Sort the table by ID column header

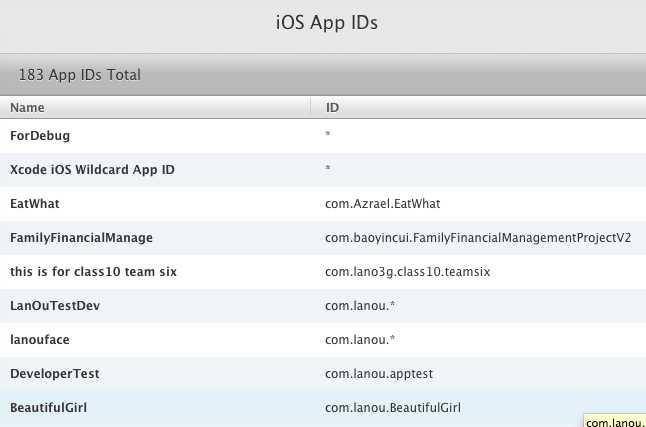coord(332,107)
